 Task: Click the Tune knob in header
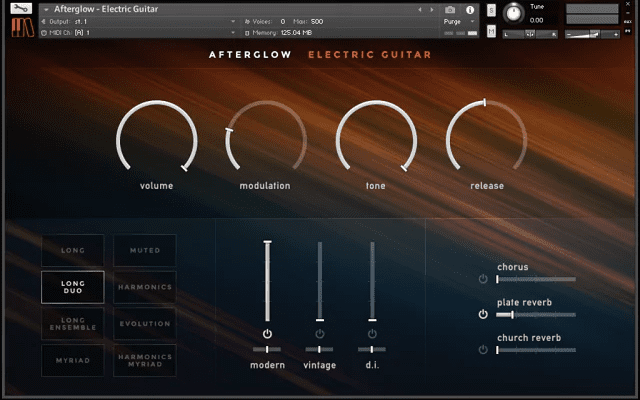(513, 13)
